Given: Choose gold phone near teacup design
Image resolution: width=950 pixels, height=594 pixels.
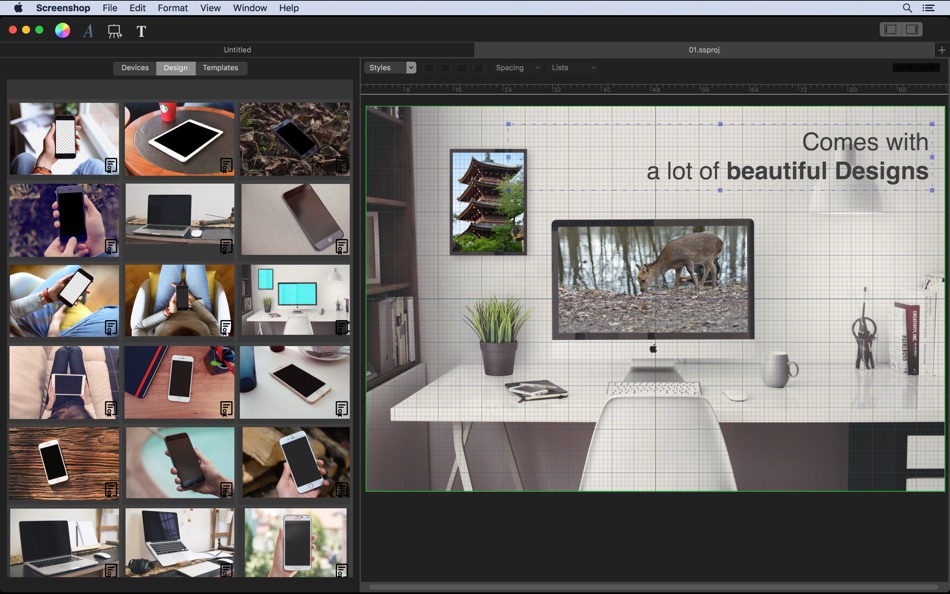Looking at the screenshot, I should 295,382.
